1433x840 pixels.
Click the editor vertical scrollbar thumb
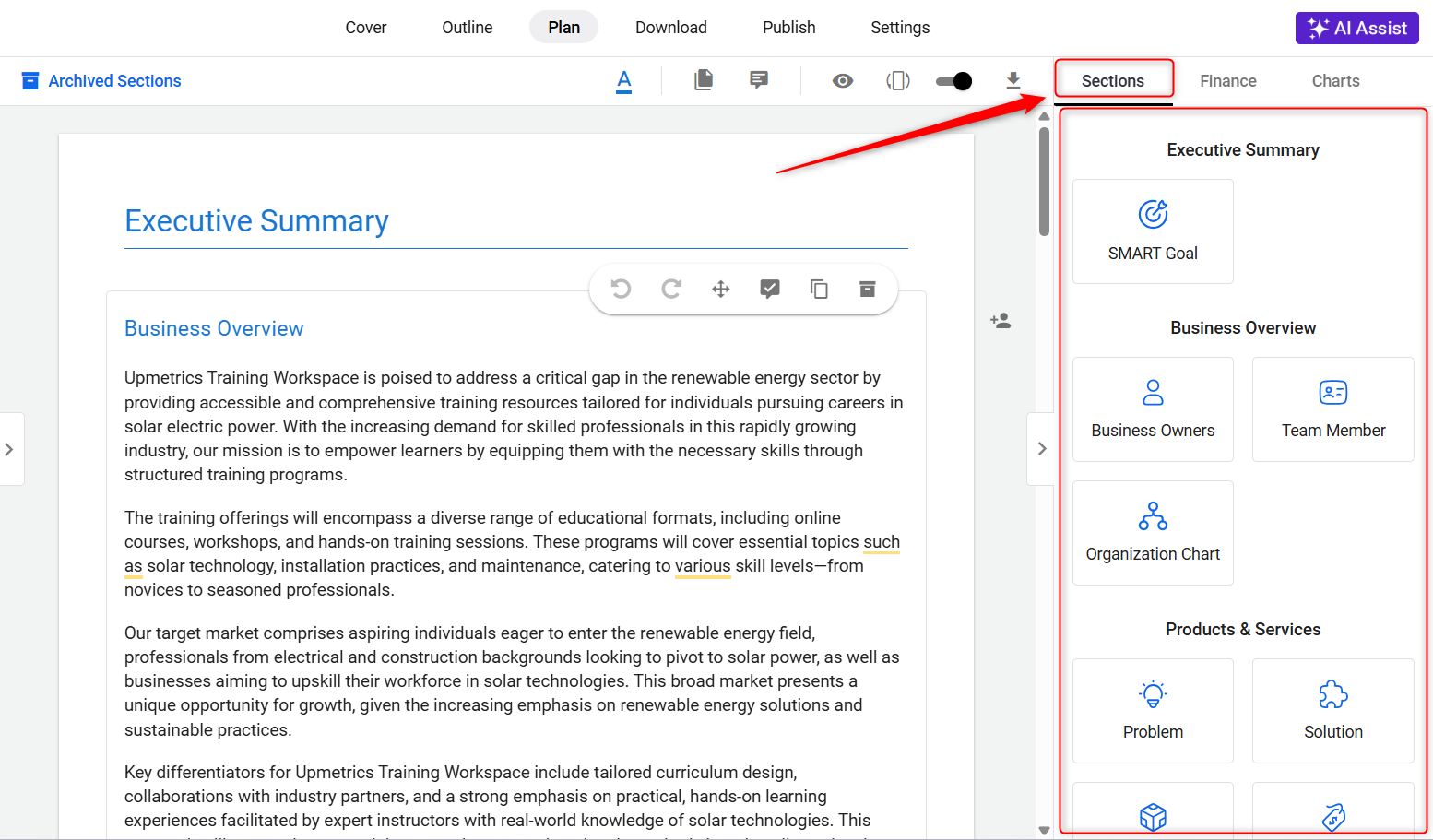(1044, 182)
